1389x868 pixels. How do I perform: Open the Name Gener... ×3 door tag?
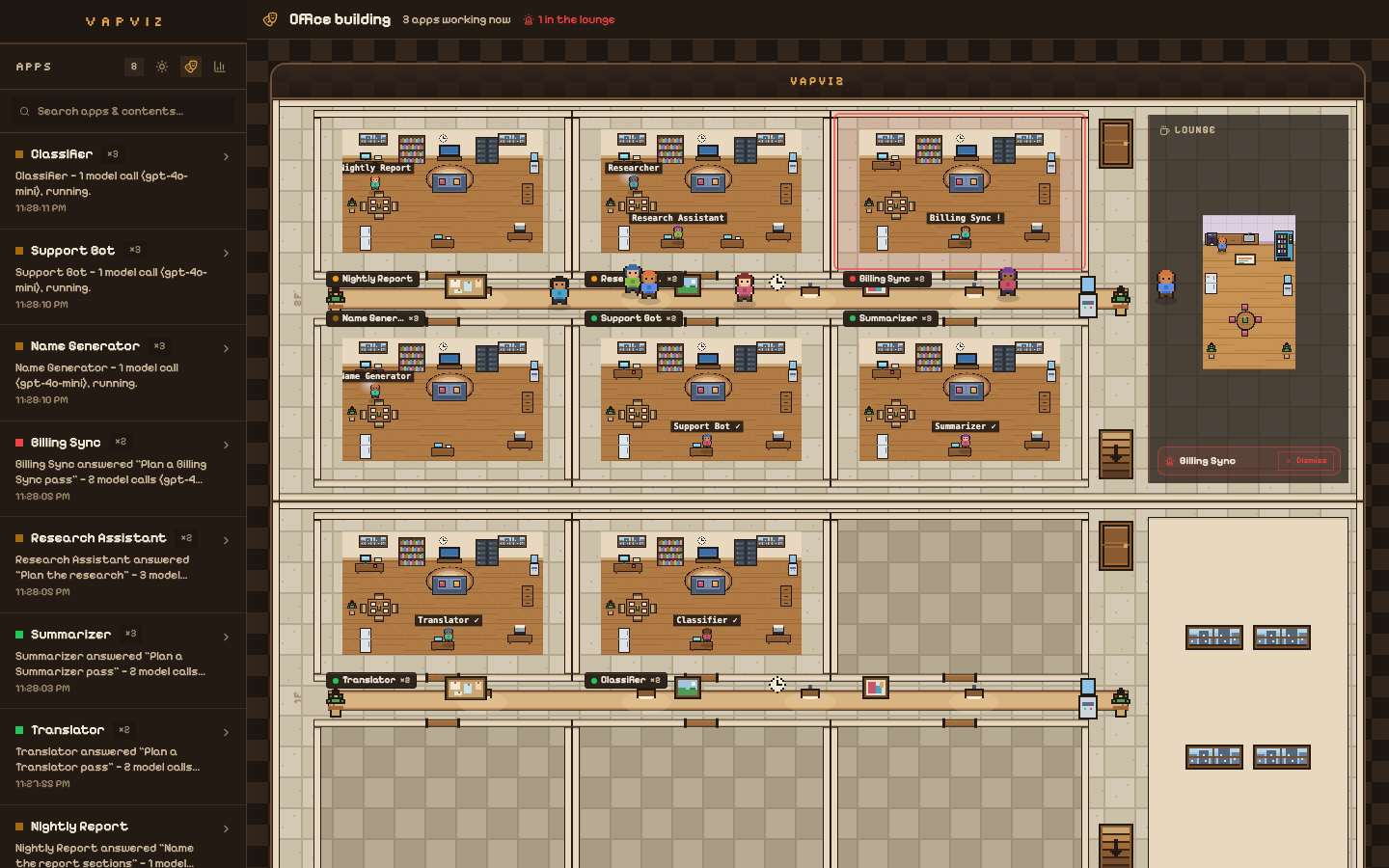(375, 318)
